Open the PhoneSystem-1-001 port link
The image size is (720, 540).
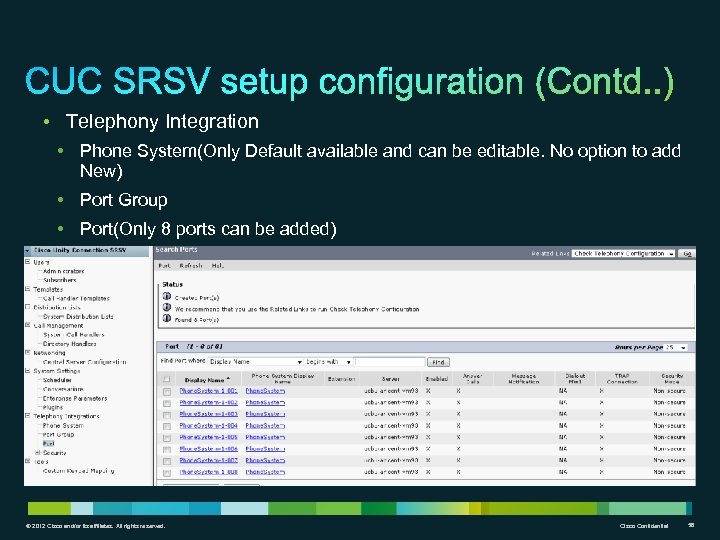(x=208, y=391)
